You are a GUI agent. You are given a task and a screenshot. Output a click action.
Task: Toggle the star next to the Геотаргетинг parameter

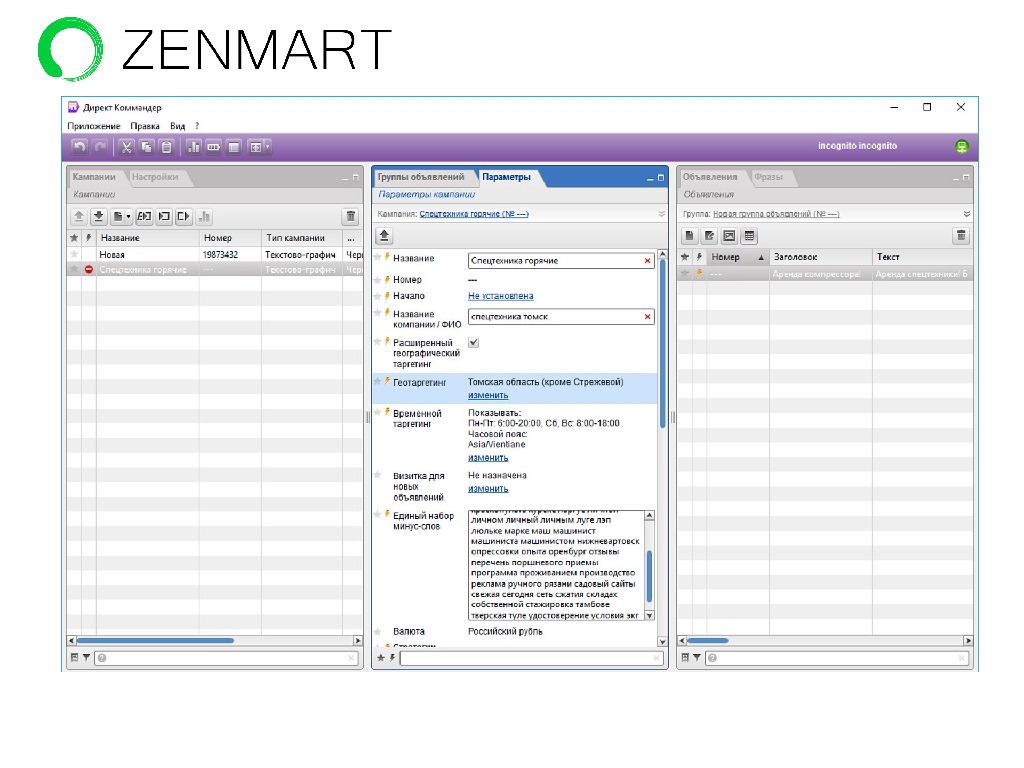pyautogui.click(x=377, y=381)
